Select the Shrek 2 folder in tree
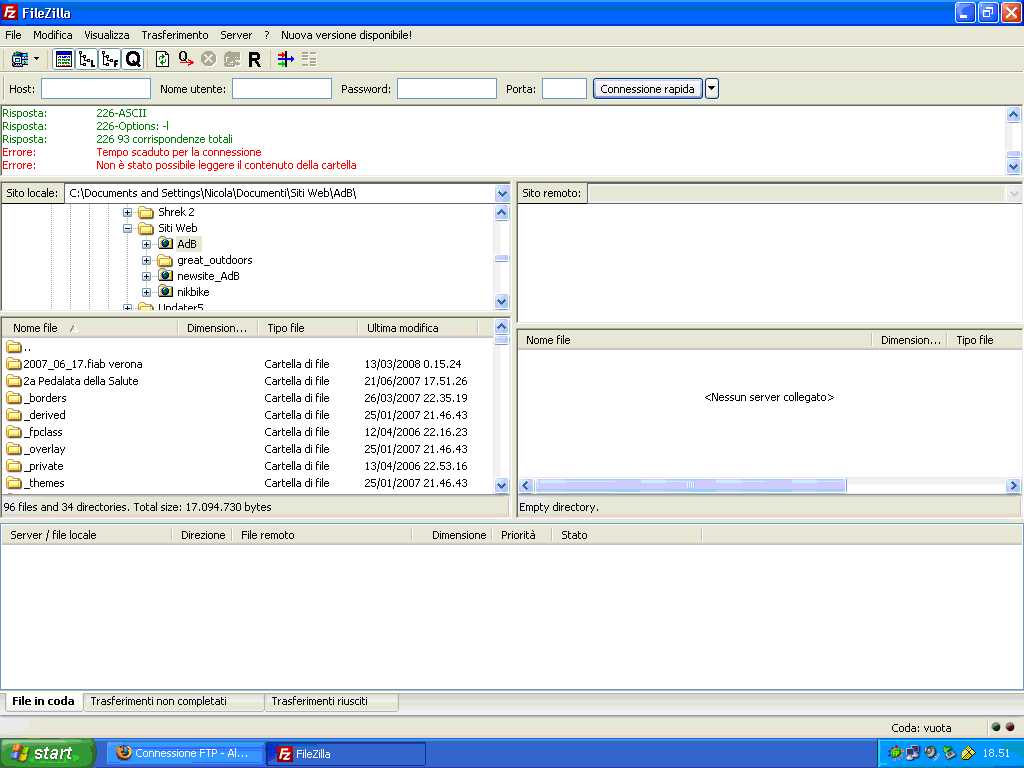Viewport: 1024px width, 768px height. (x=176, y=212)
